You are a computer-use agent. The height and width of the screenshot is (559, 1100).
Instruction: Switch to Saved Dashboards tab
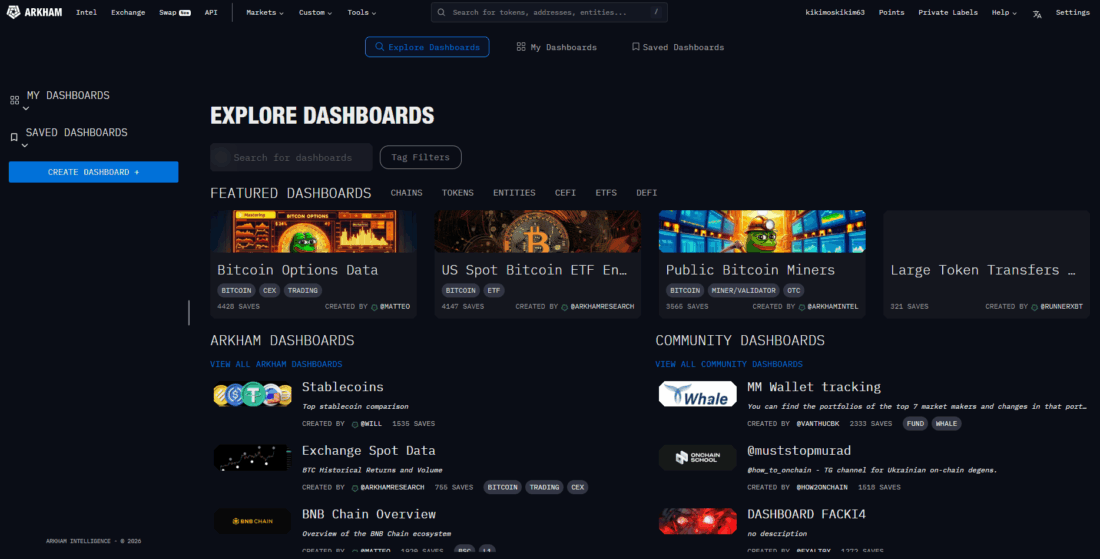tap(678, 47)
